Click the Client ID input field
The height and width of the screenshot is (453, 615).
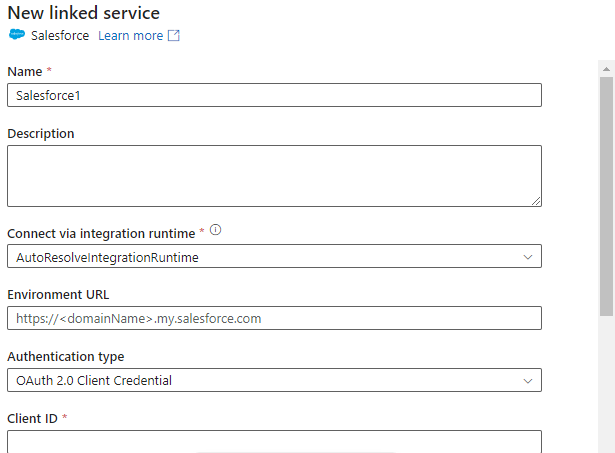coord(275,442)
